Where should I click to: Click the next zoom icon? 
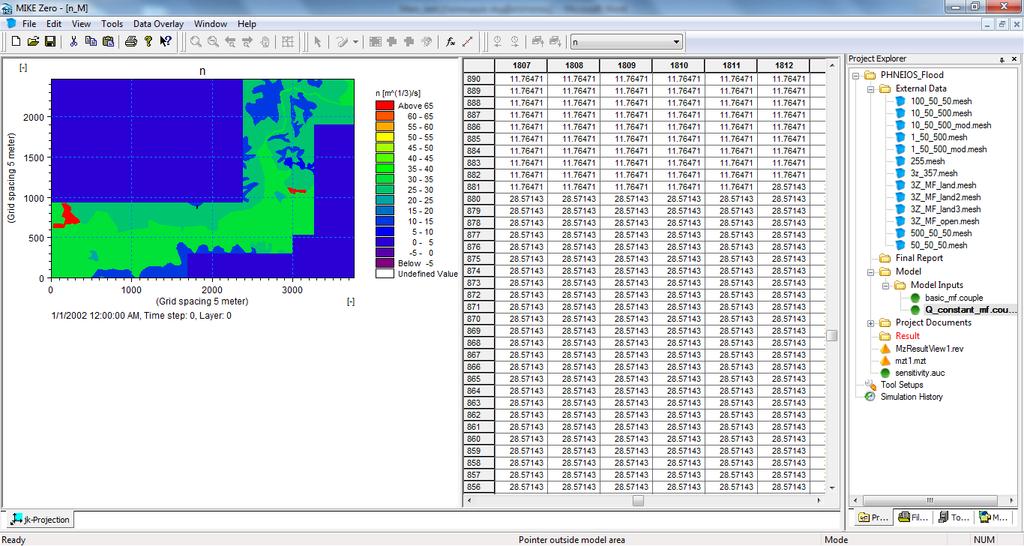(248, 41)
